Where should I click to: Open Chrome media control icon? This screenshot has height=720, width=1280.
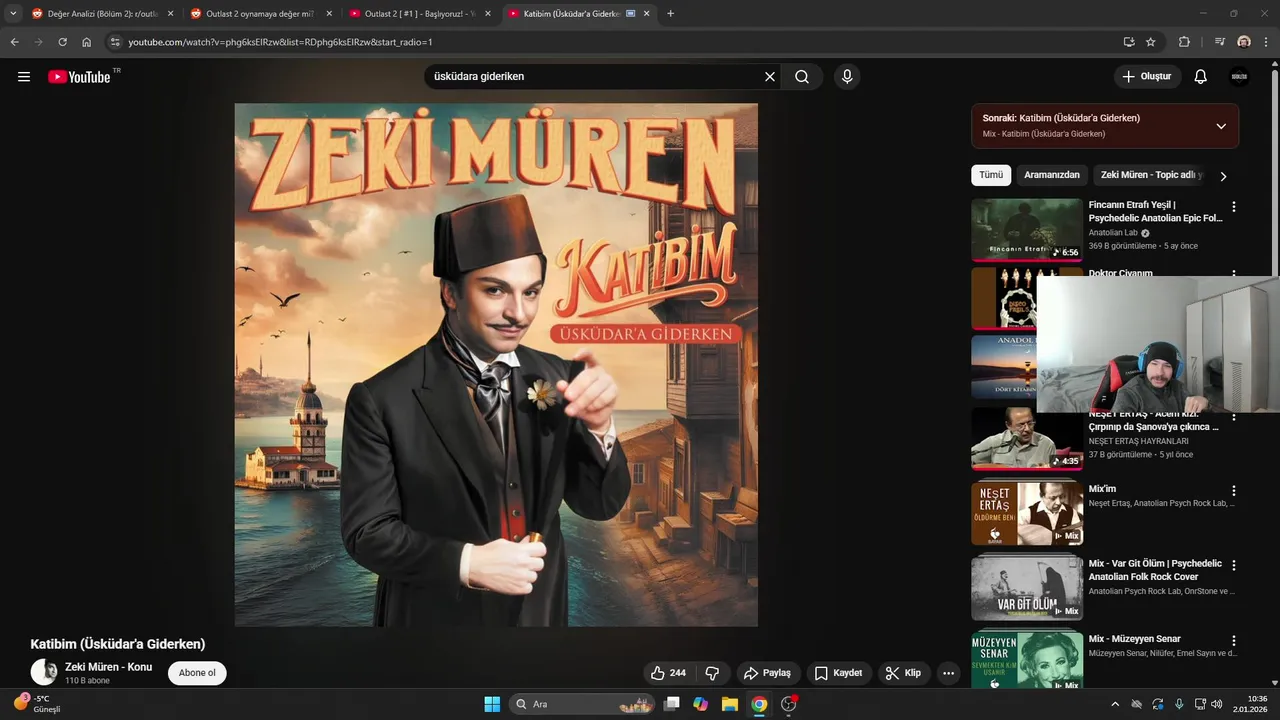1220,42
